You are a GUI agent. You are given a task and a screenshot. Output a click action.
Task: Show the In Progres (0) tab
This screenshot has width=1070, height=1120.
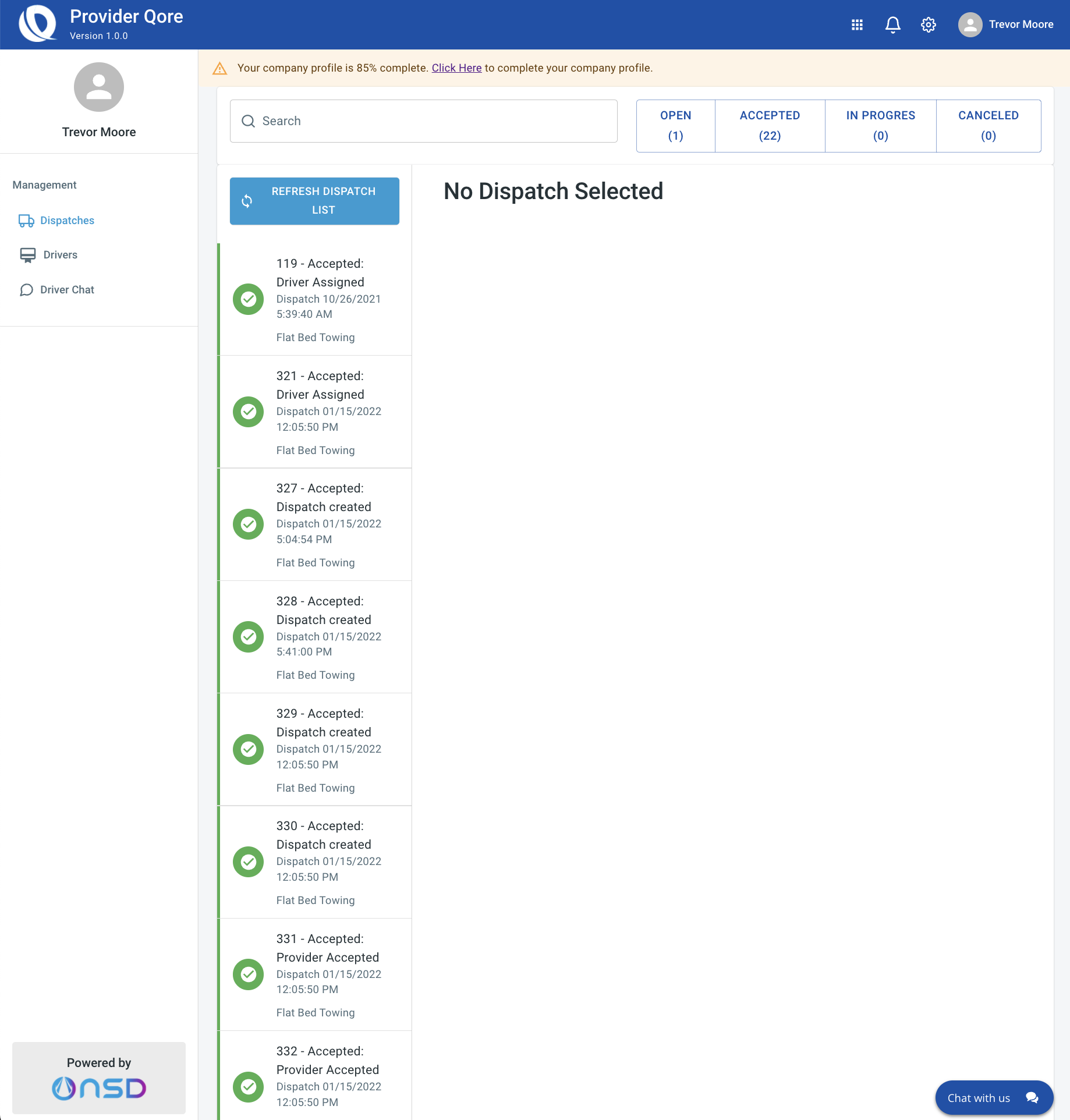point(880,126)
